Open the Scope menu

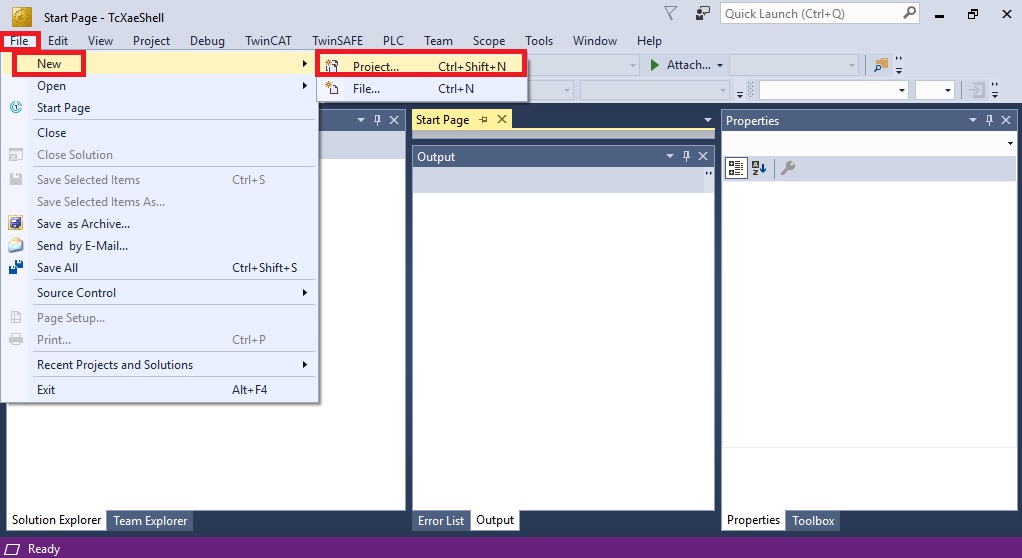(x=489, y=40)
